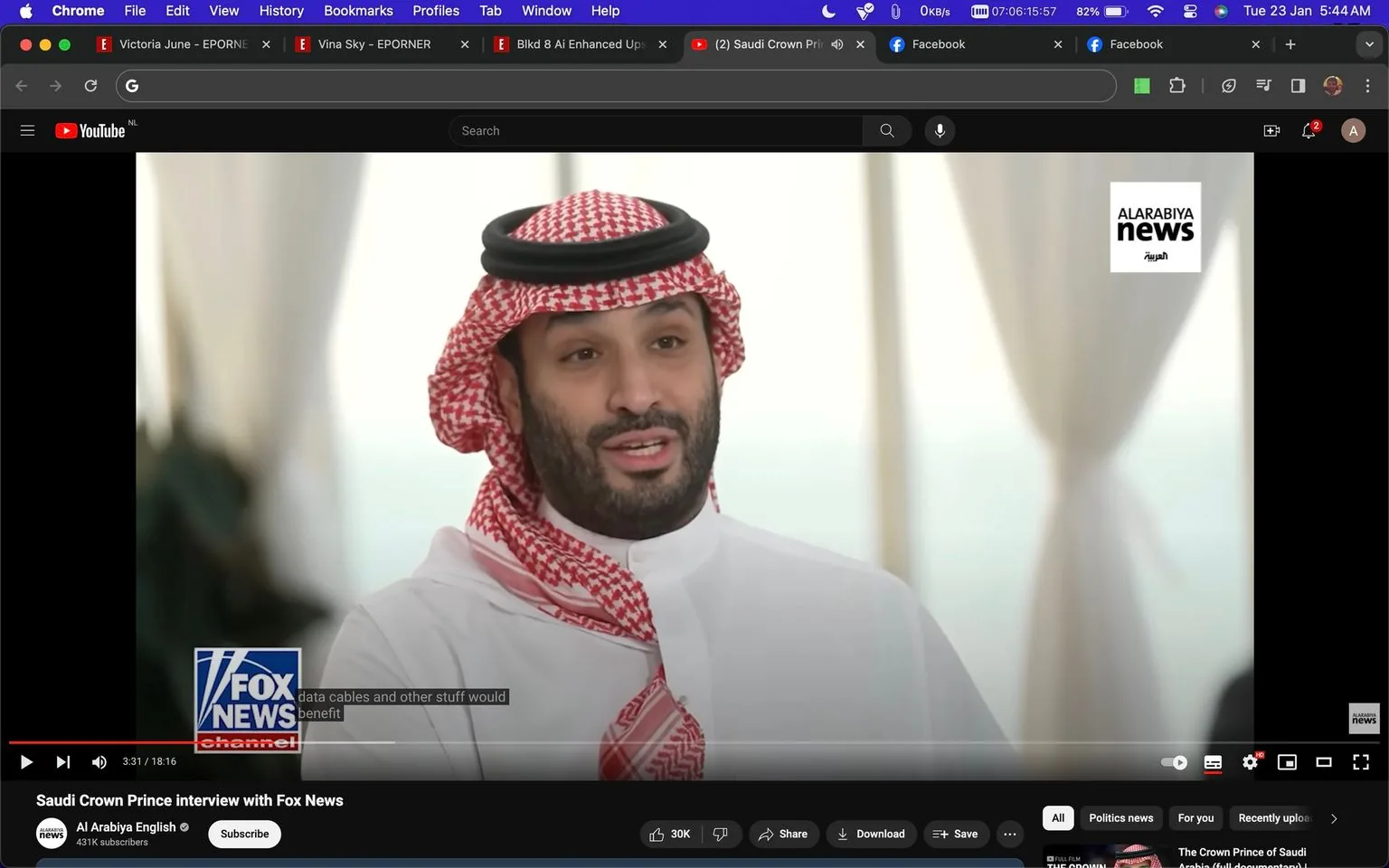The width and height of the screenshot is (1389, 868).
Task: Click the Download button below the video
Action: [x=870, y=834]
